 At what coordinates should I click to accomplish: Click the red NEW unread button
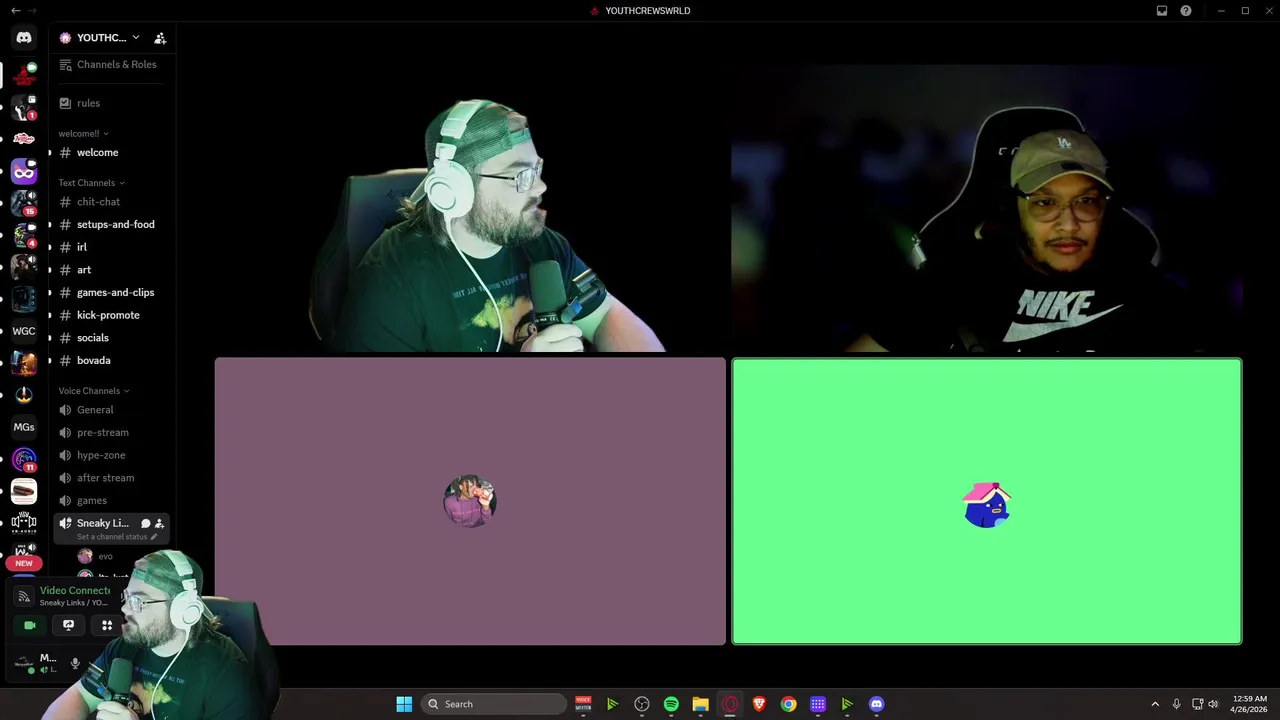[24, 563]
